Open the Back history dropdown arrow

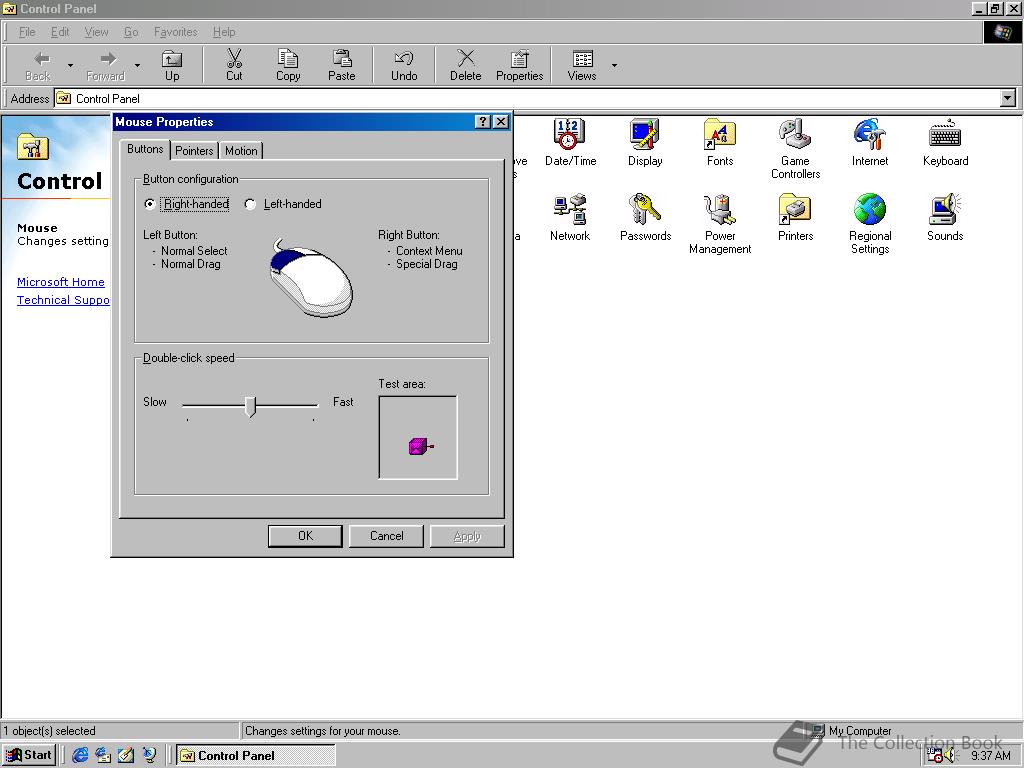71,65
